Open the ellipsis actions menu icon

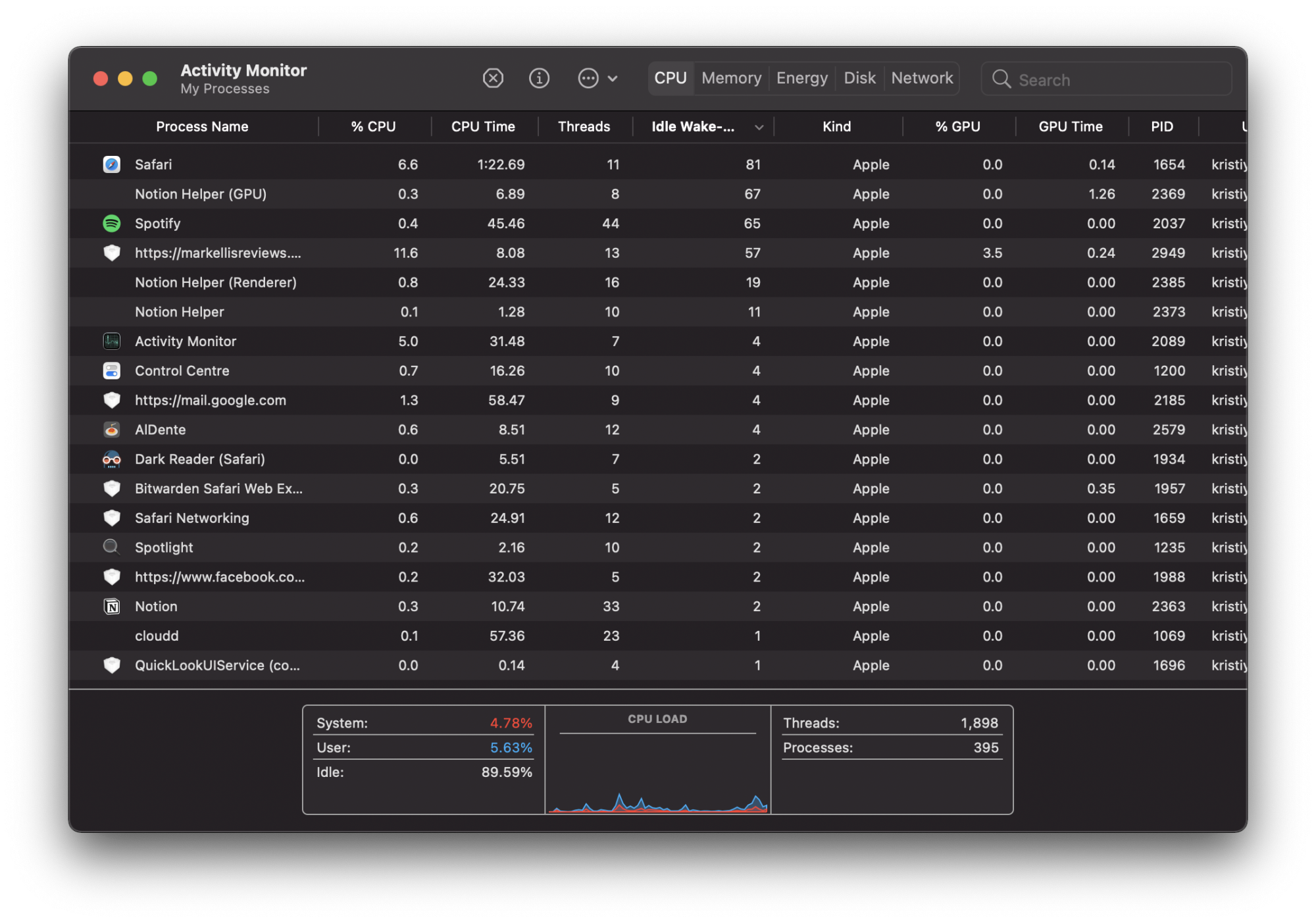(x=588, y=78)
